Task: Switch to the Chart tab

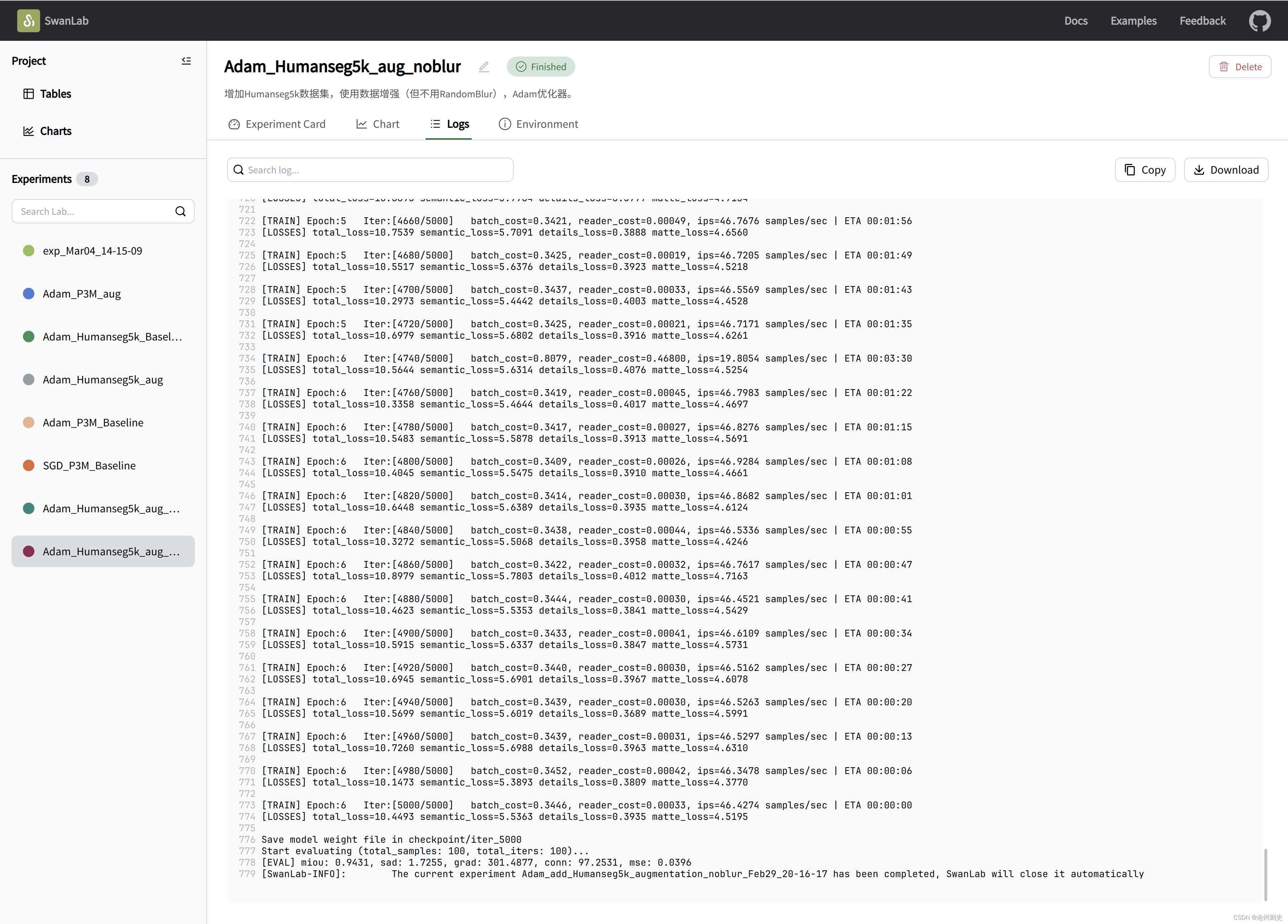Action: [378, 124]
